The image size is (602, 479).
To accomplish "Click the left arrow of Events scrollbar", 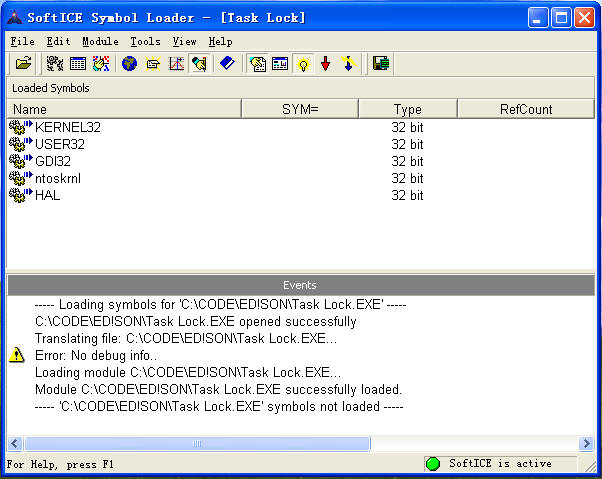I will 15,444.
